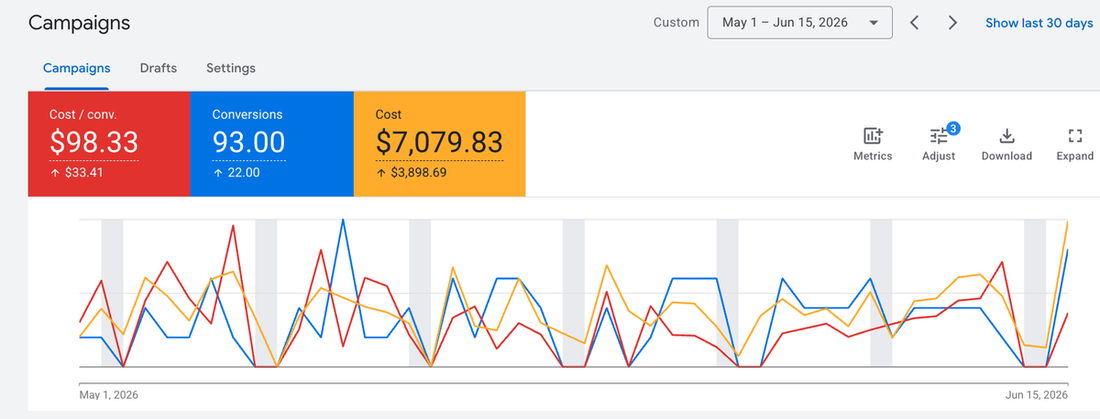The image size is (1100, 419).
Task: Click the May 1, 2026 axis label
Action: point(109,395)
